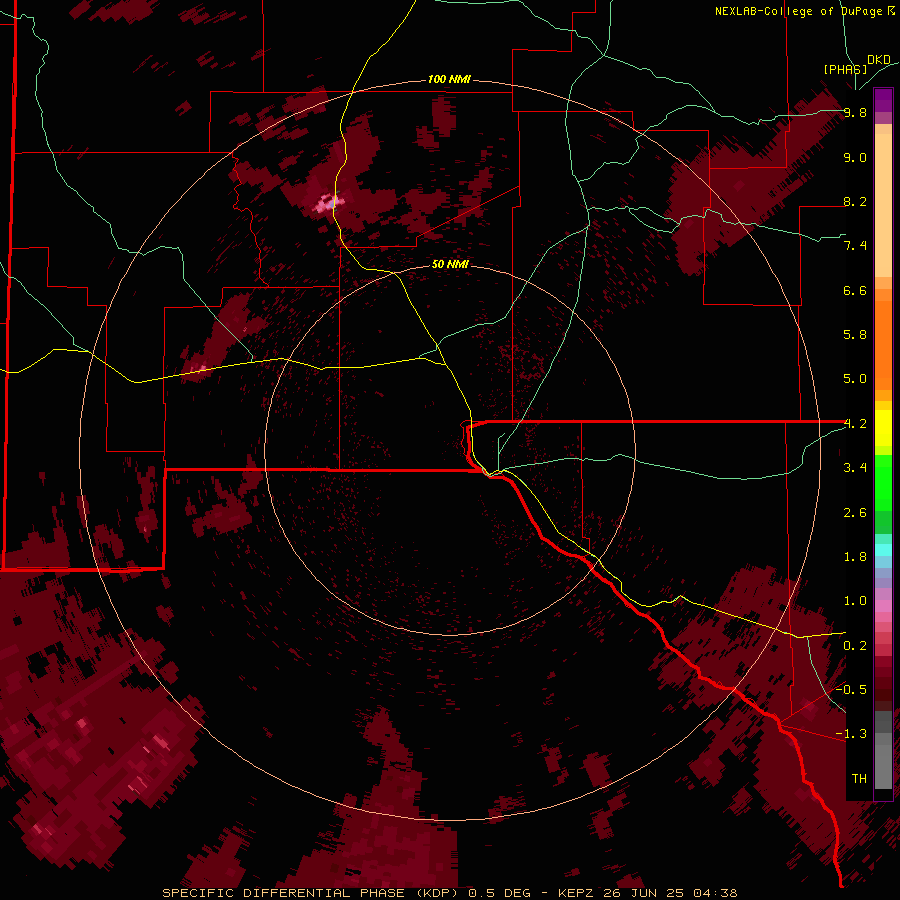The height and width of the screenshot is (900, 900).
Task: Click the 4.2 scale label
Action: (x=855, y=424)
